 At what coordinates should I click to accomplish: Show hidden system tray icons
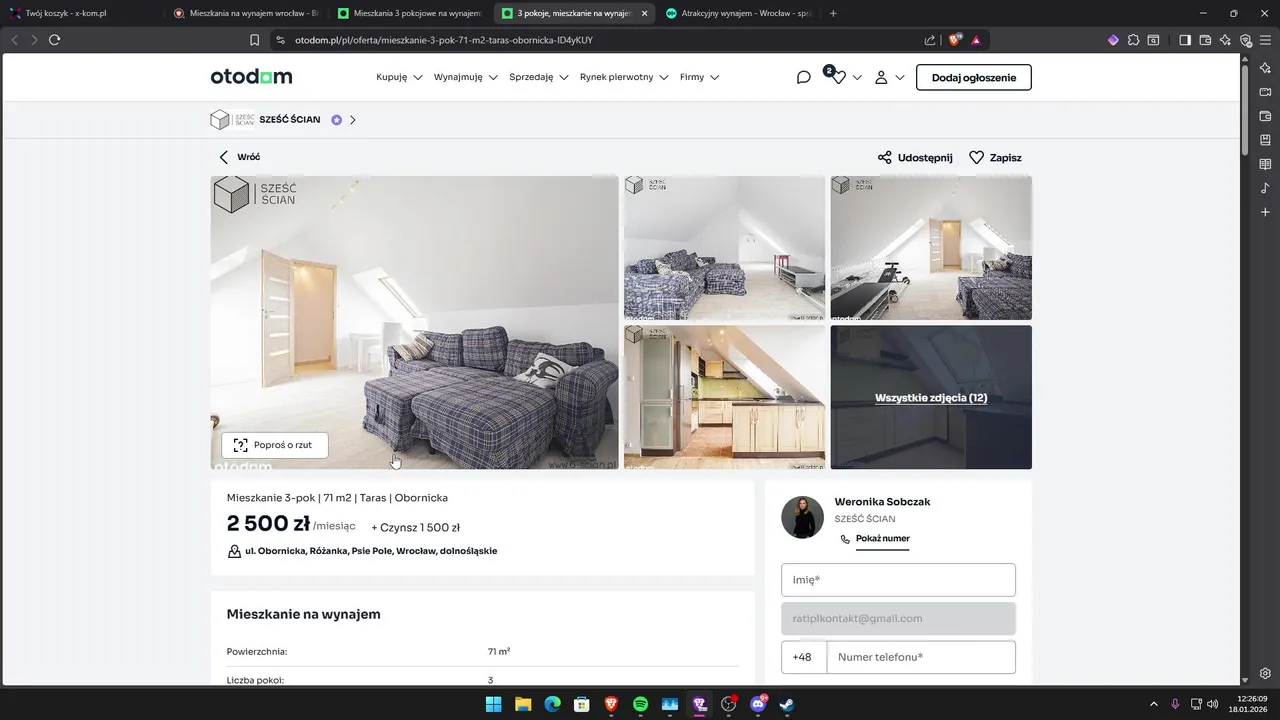(x=1153, y=704)
